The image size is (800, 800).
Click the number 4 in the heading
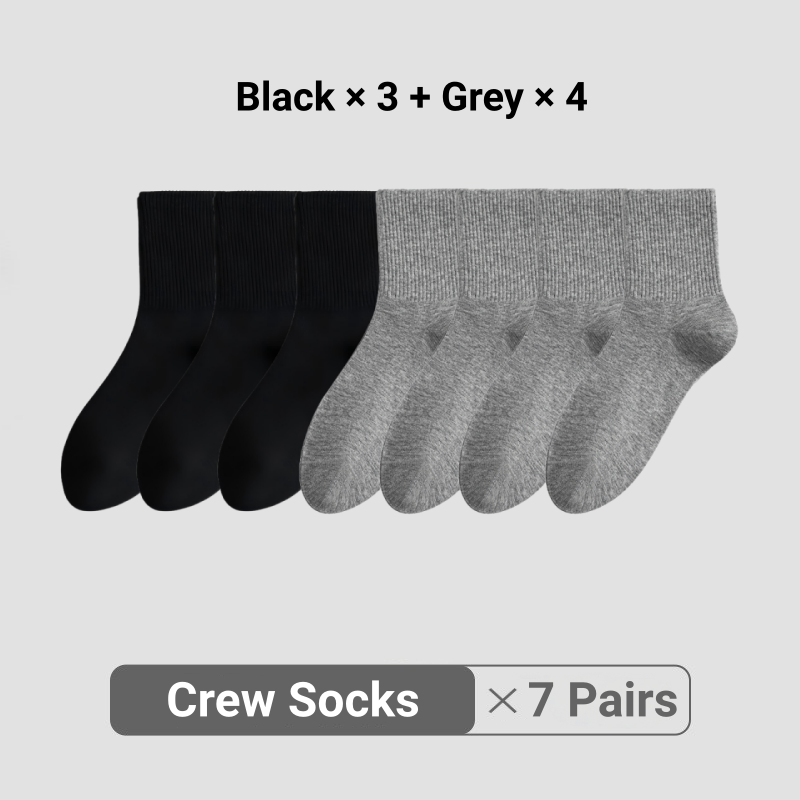[577, 96]
